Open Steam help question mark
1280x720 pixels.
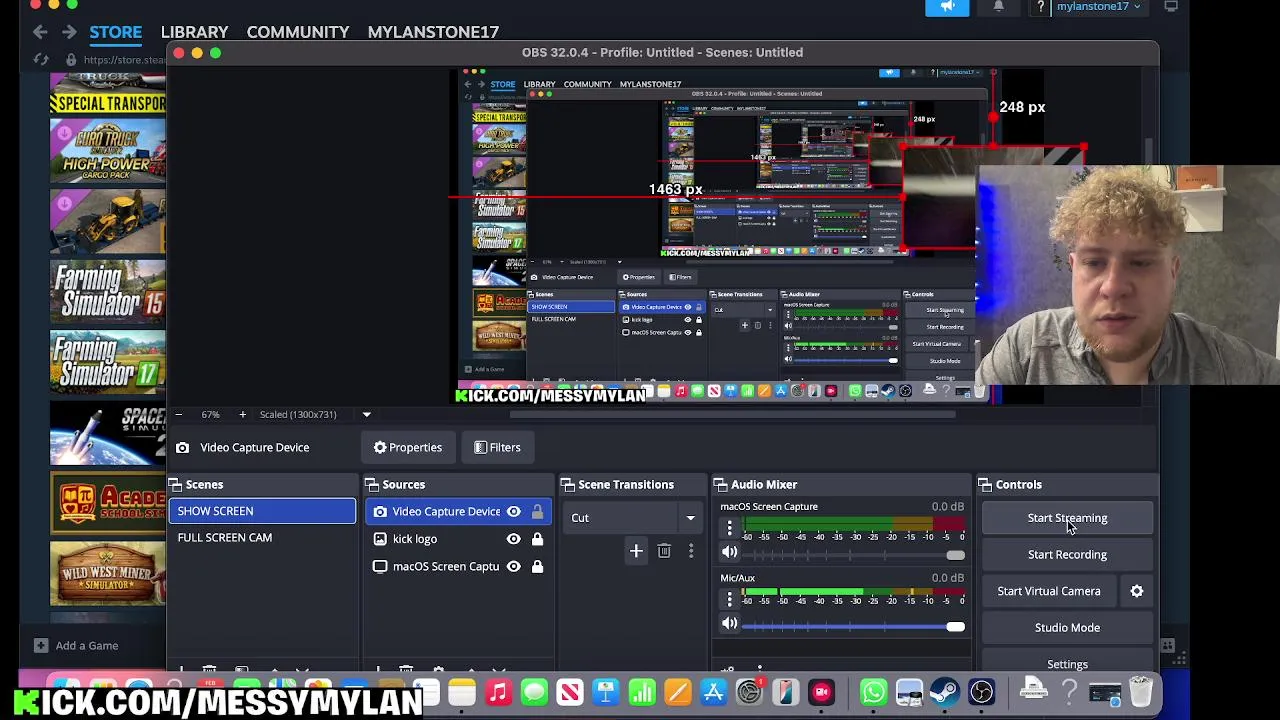click(x=1041, y=7)
